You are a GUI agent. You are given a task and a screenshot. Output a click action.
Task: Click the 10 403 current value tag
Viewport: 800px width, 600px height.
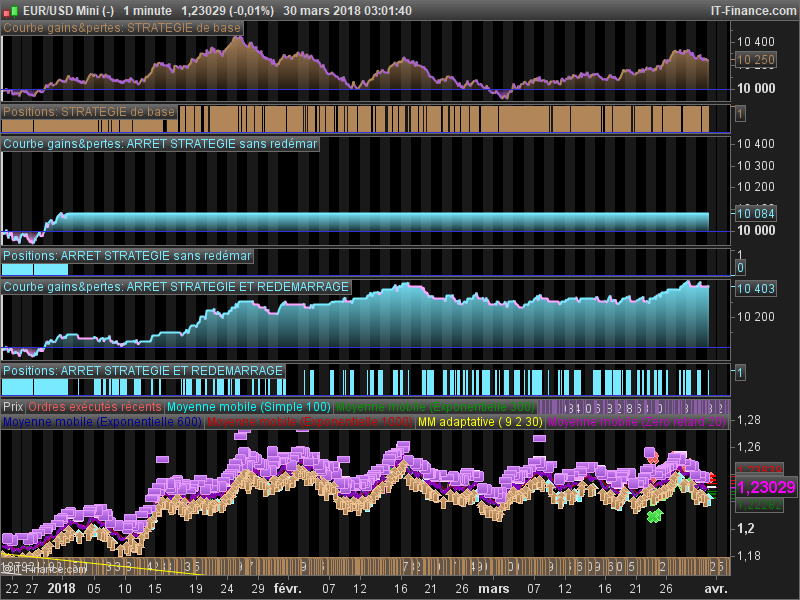(756, 288)
